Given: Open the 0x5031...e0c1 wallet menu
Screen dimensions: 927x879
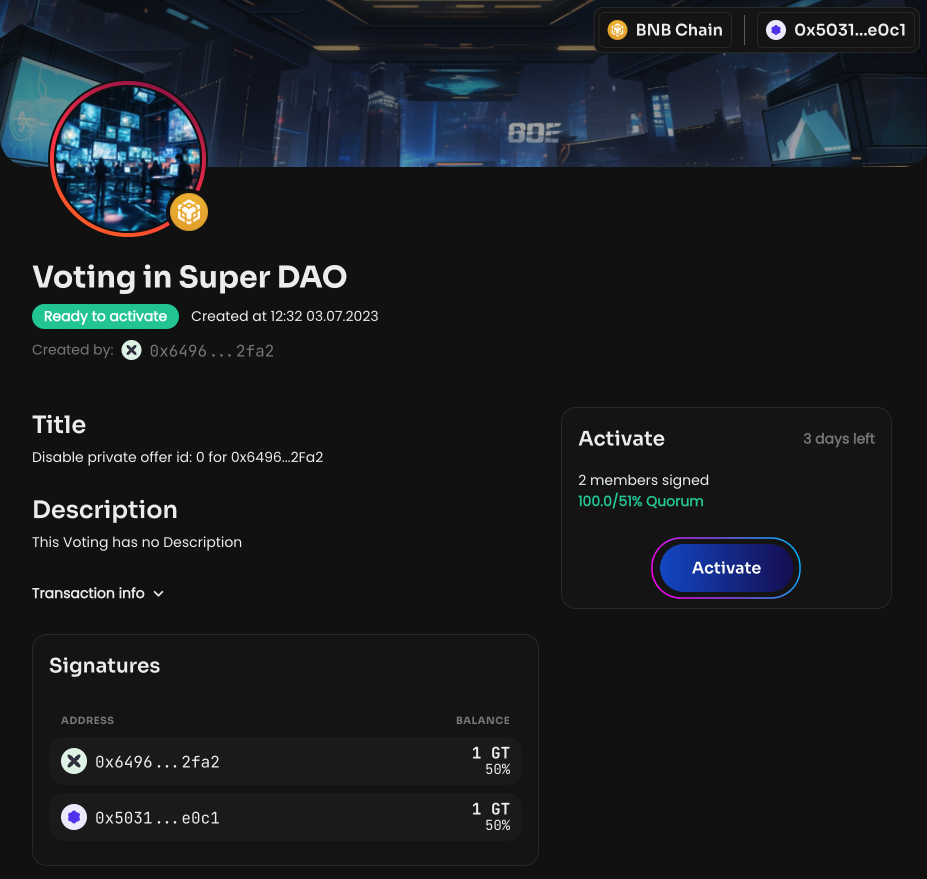Looking at the screenshot, I should (x=837, y=30).
